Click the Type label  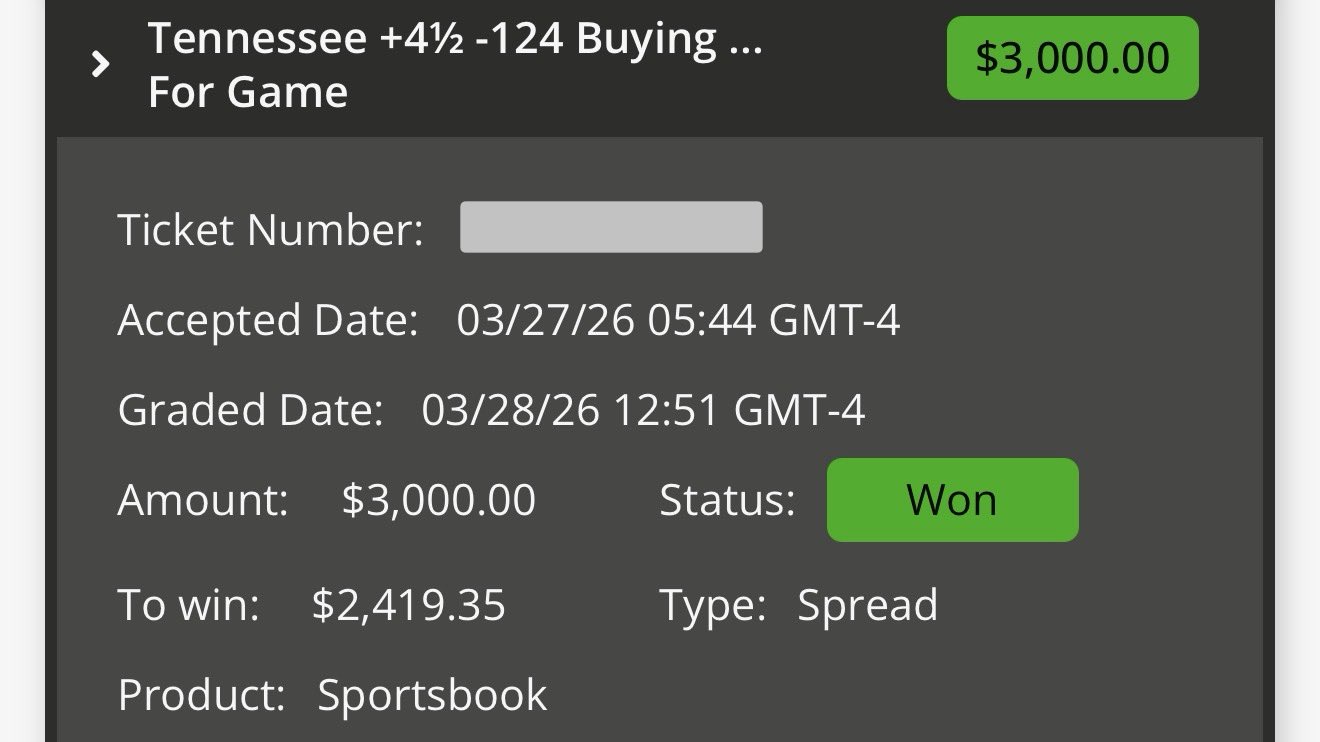[x=712, y=605]
